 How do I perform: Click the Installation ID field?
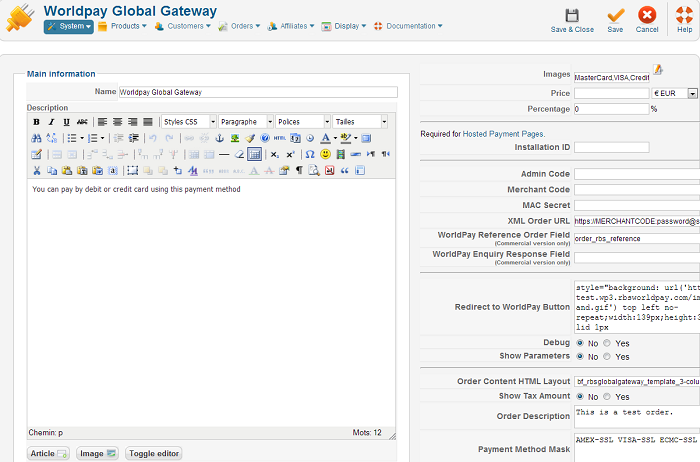coord(612,147)
